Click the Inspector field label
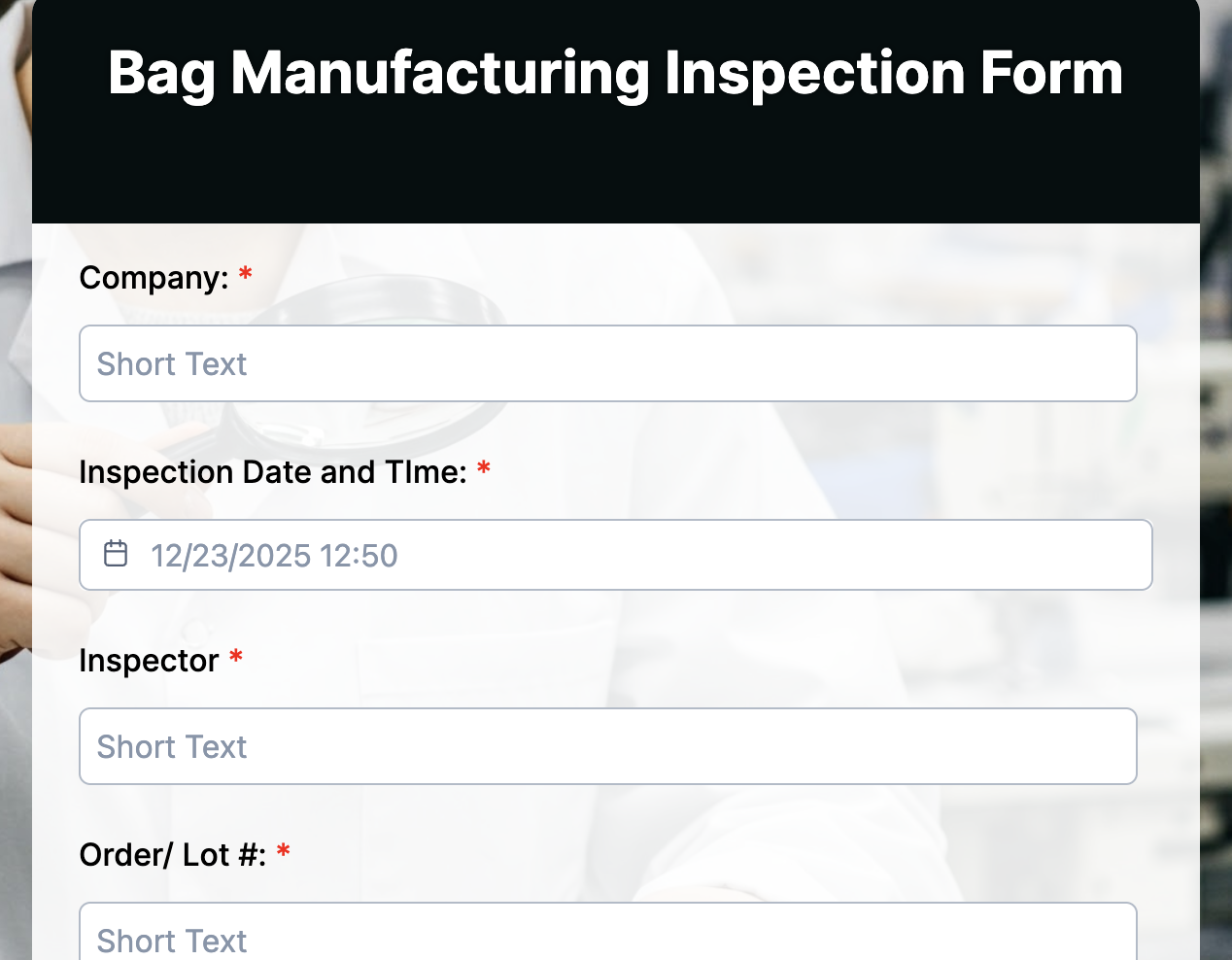 click(148, 661)
